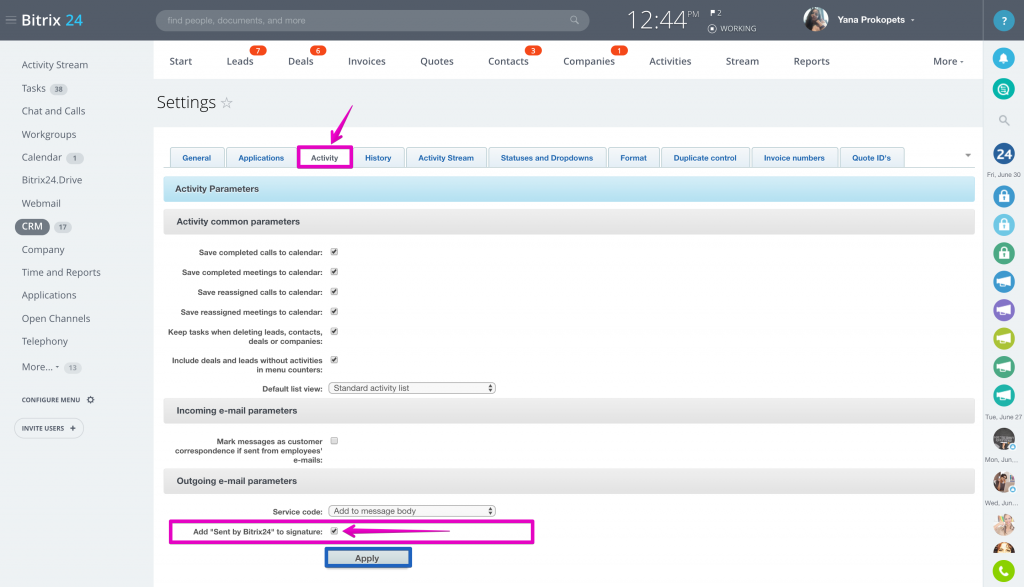Click Yana Prokopets profile avatar

(816, 20)
